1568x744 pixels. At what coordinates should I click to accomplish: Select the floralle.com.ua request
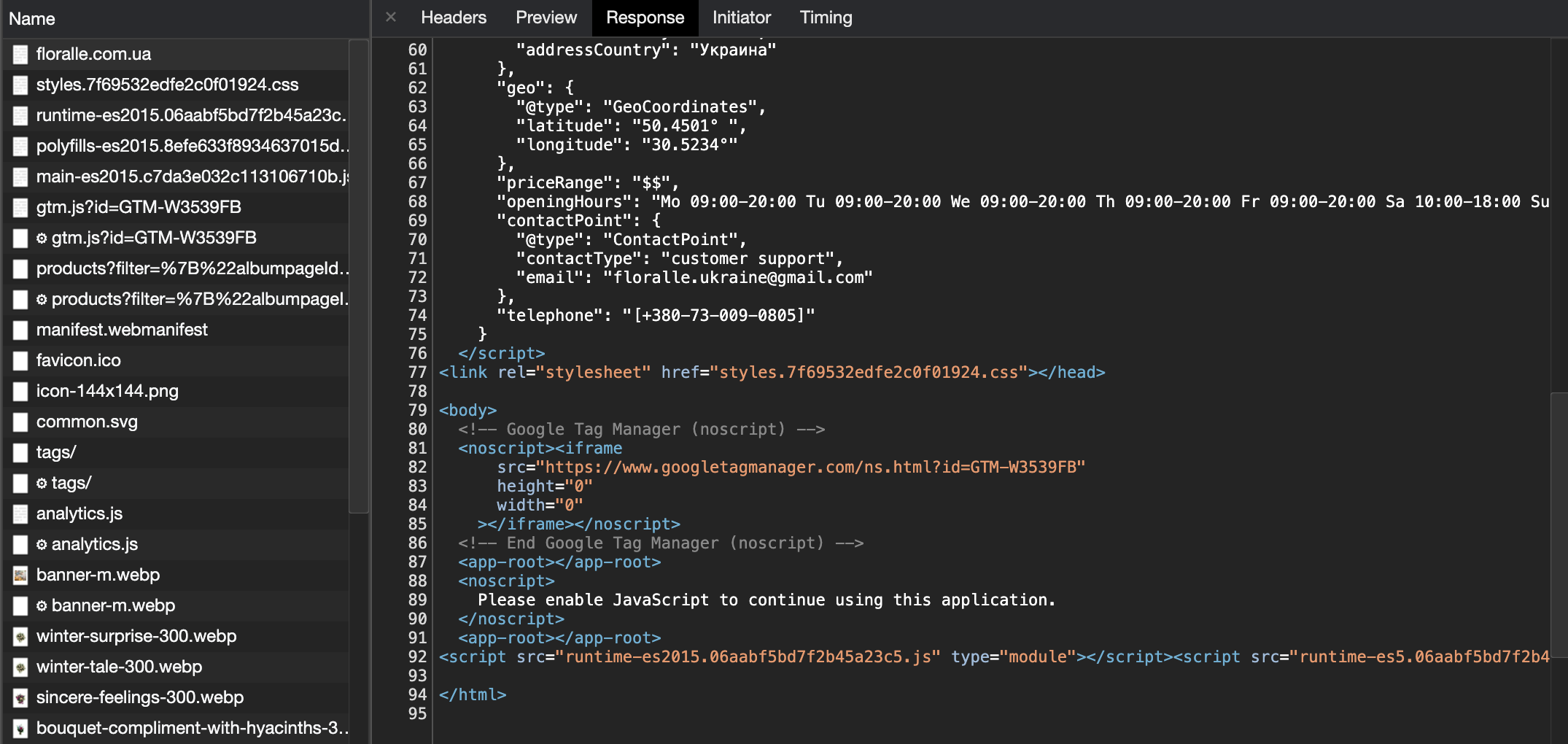pyautogui.click(x=175, y=54)
